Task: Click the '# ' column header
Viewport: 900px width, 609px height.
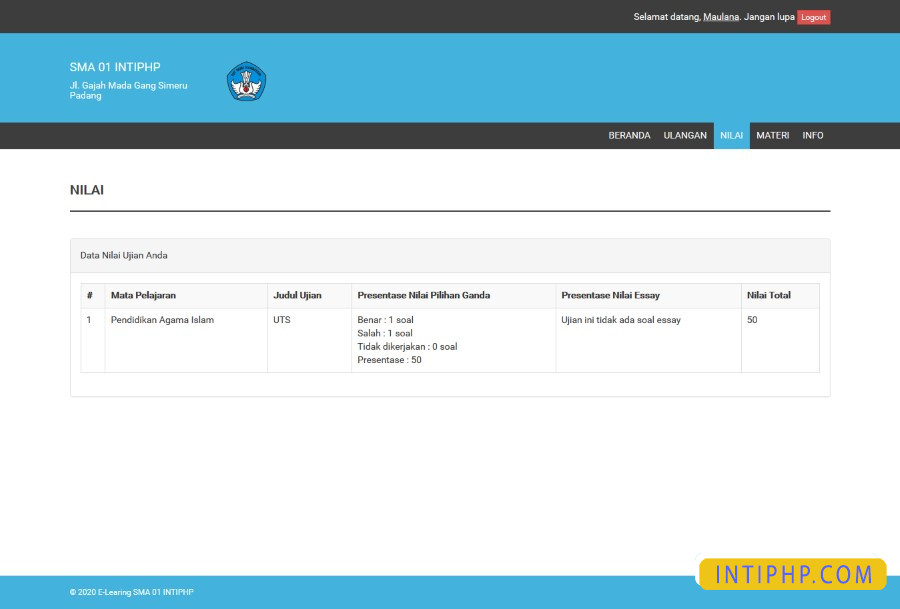Action: point(90,295)
